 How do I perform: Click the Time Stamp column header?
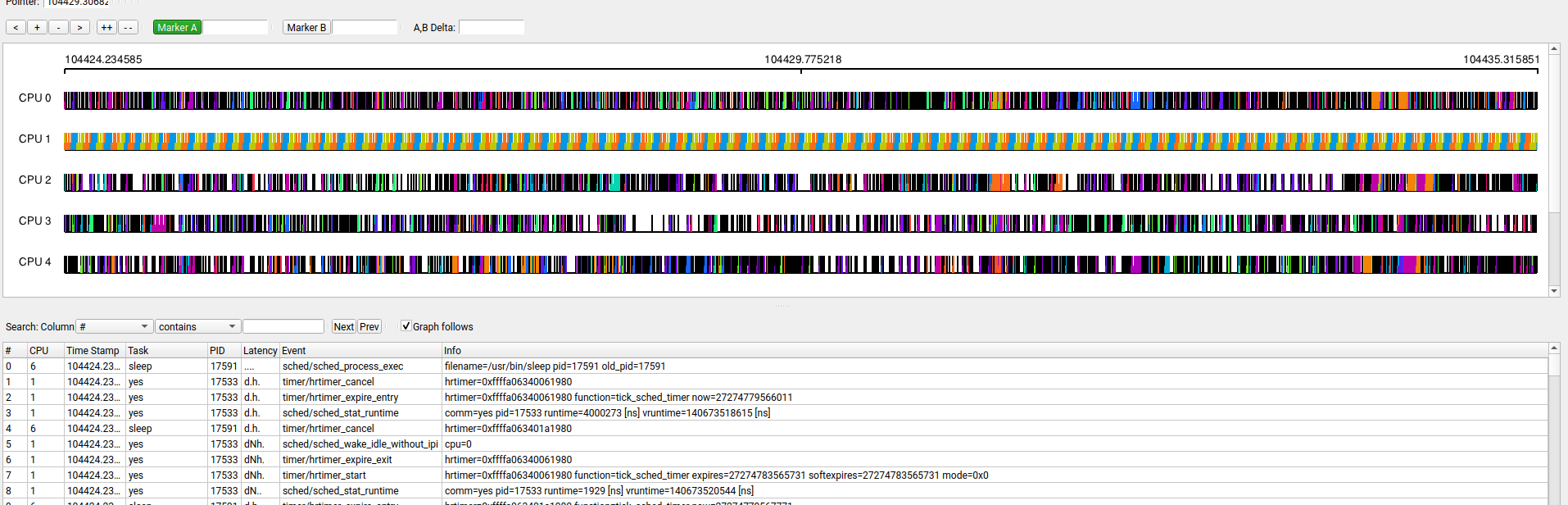click(93, 350)
